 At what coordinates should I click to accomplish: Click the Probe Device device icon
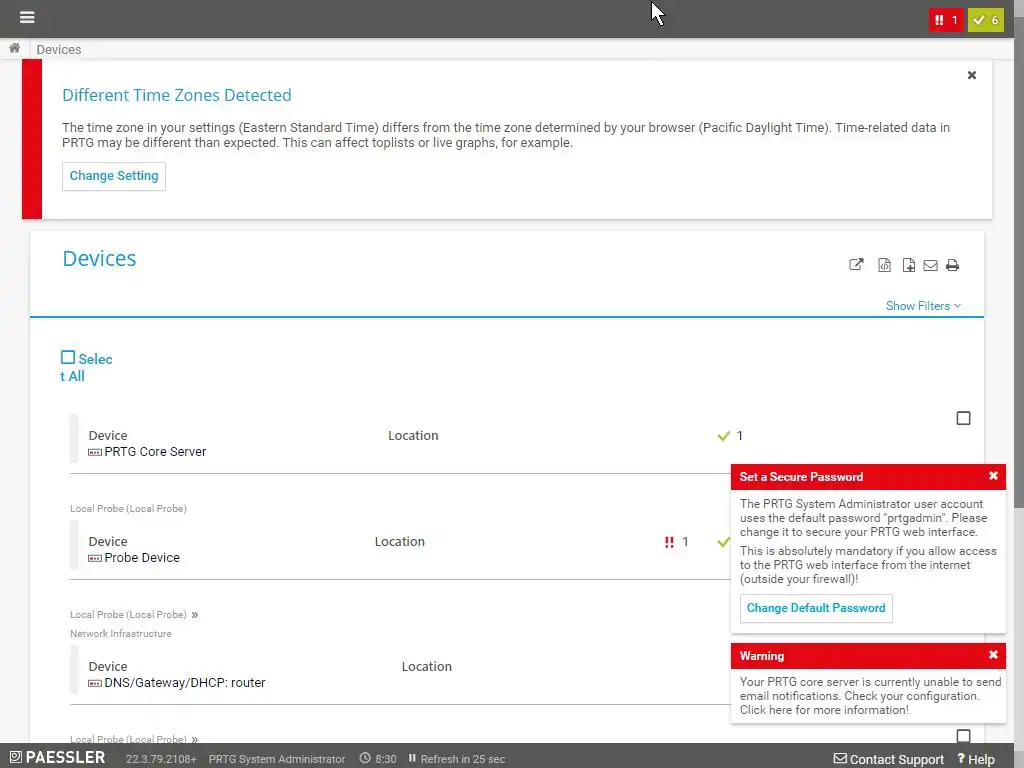[95, 558]
